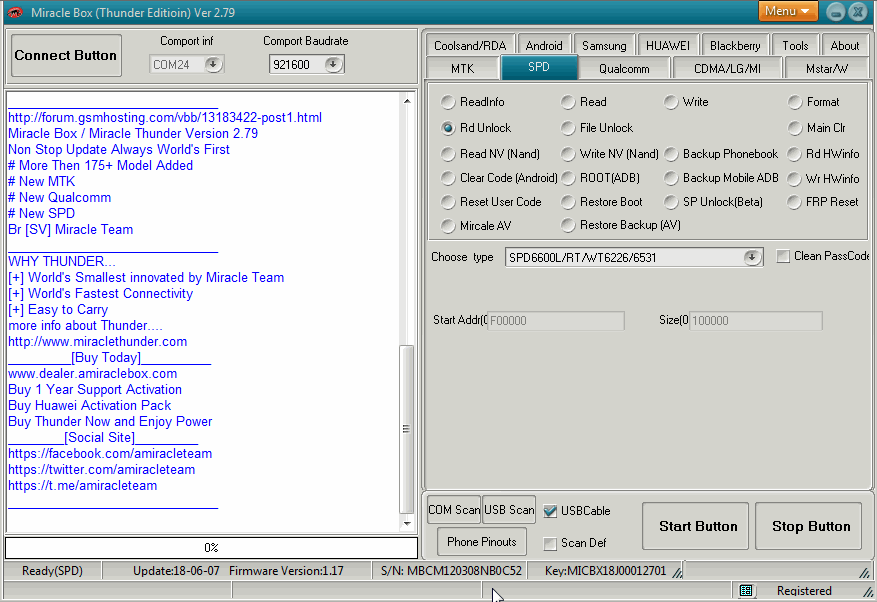The image size is (877, 602).
Task: Open the facebook.com/amiracleteam link
Action: click(110, 453)
